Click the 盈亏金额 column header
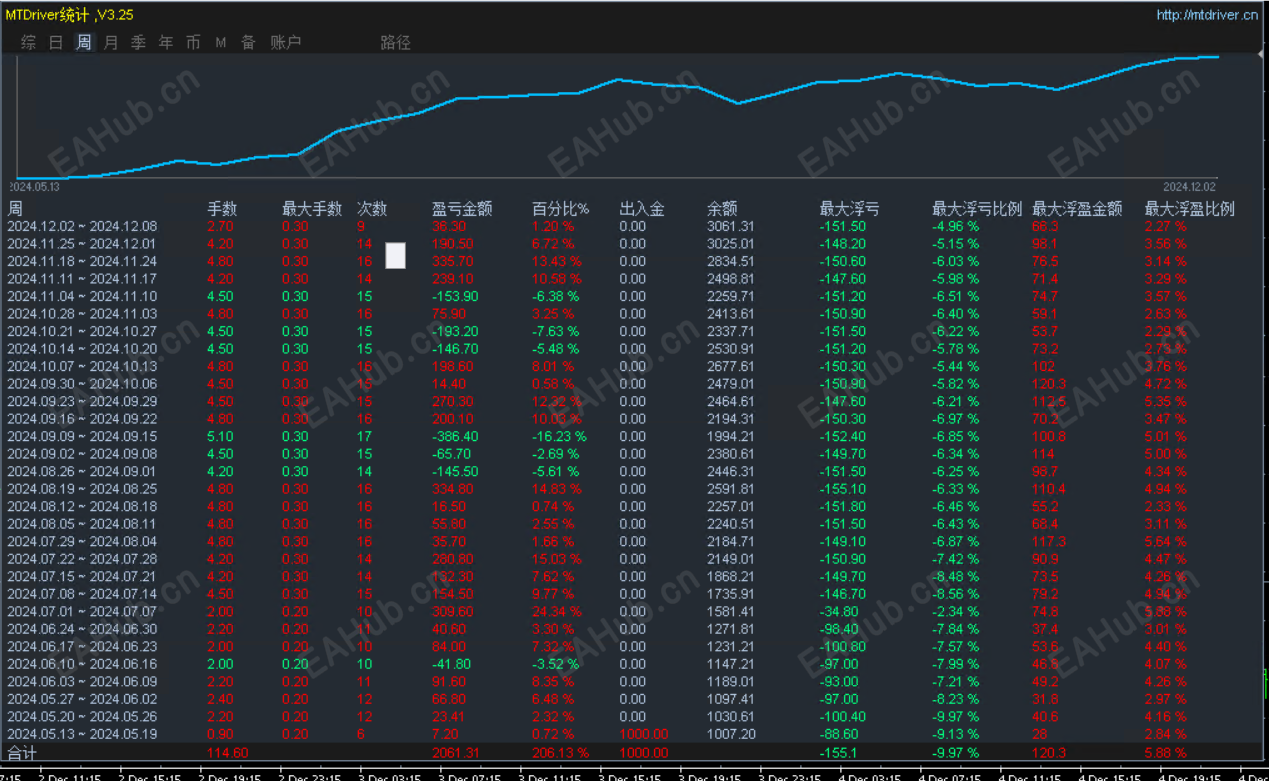Viewport: 1269px width, 781px height. coord(462,209)
